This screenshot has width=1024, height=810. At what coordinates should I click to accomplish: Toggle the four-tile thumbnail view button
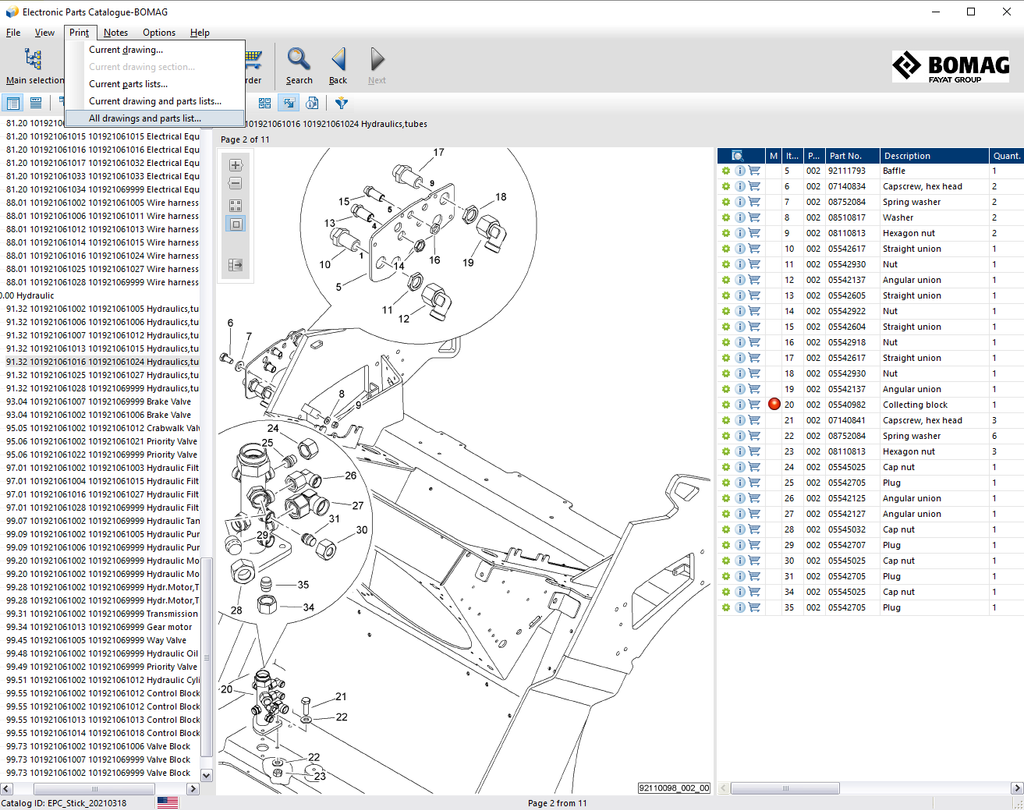tap(236, 205)
